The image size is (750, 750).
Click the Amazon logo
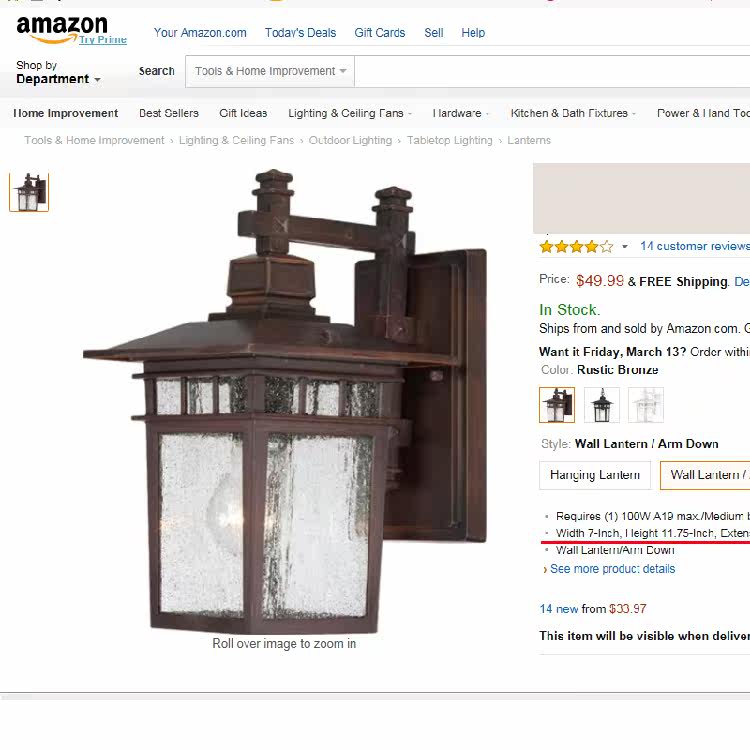point(62,28)
